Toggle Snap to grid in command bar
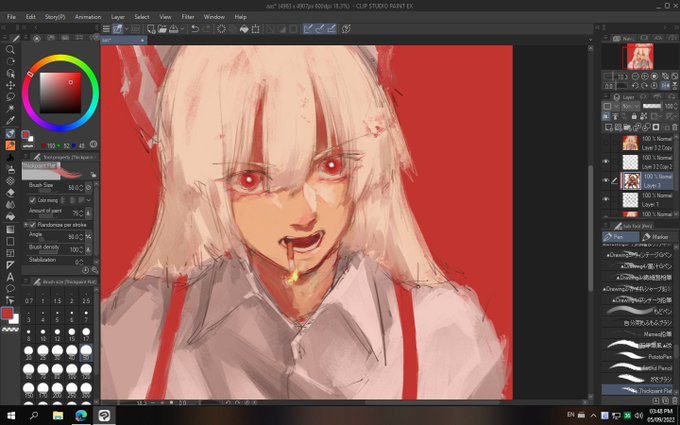The width and height of the screenshot is (680, 425). coord(331,29)
